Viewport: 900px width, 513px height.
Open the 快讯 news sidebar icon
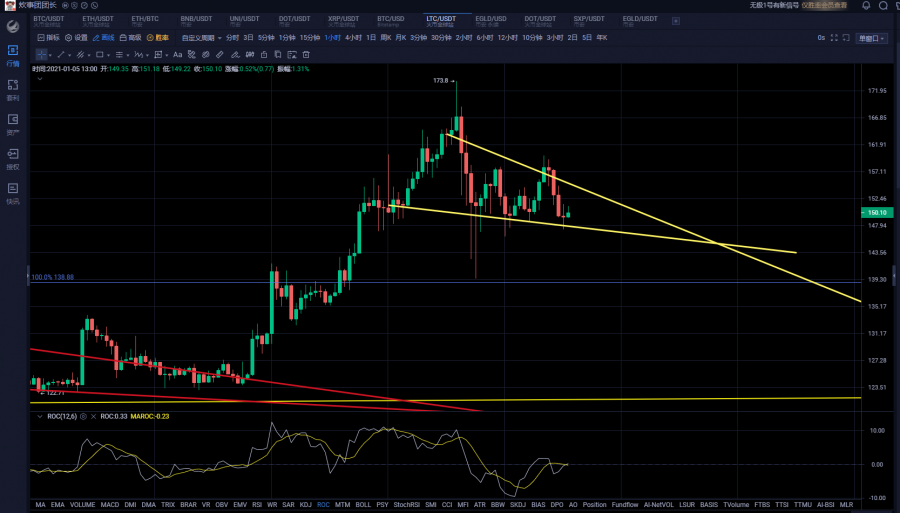tap(13, 192)
